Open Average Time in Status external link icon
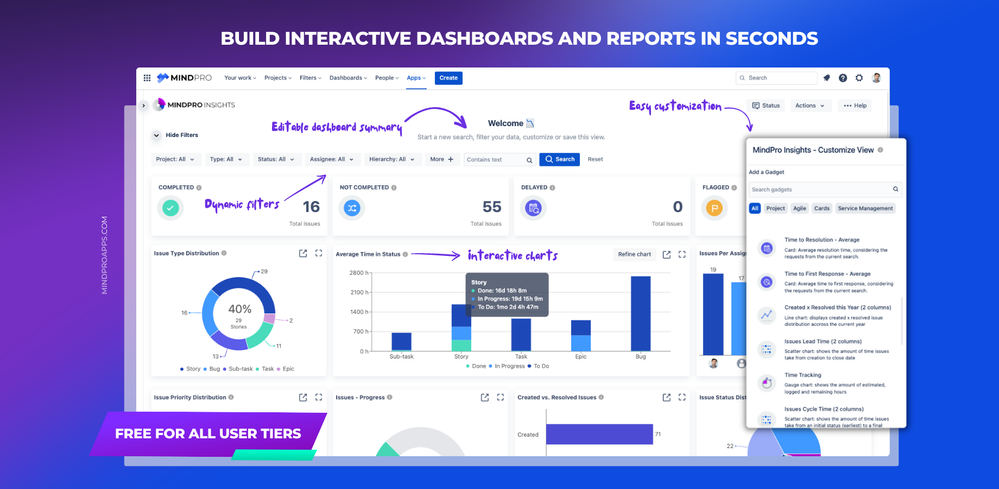999x489 pixels. 666,254
